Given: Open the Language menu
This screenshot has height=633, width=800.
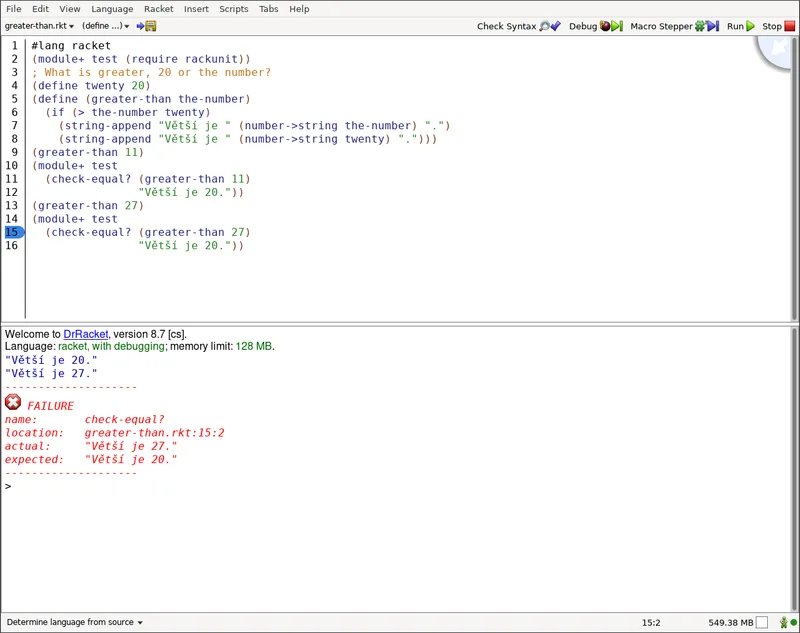Looking at the screenshot, I should [112, 9].
